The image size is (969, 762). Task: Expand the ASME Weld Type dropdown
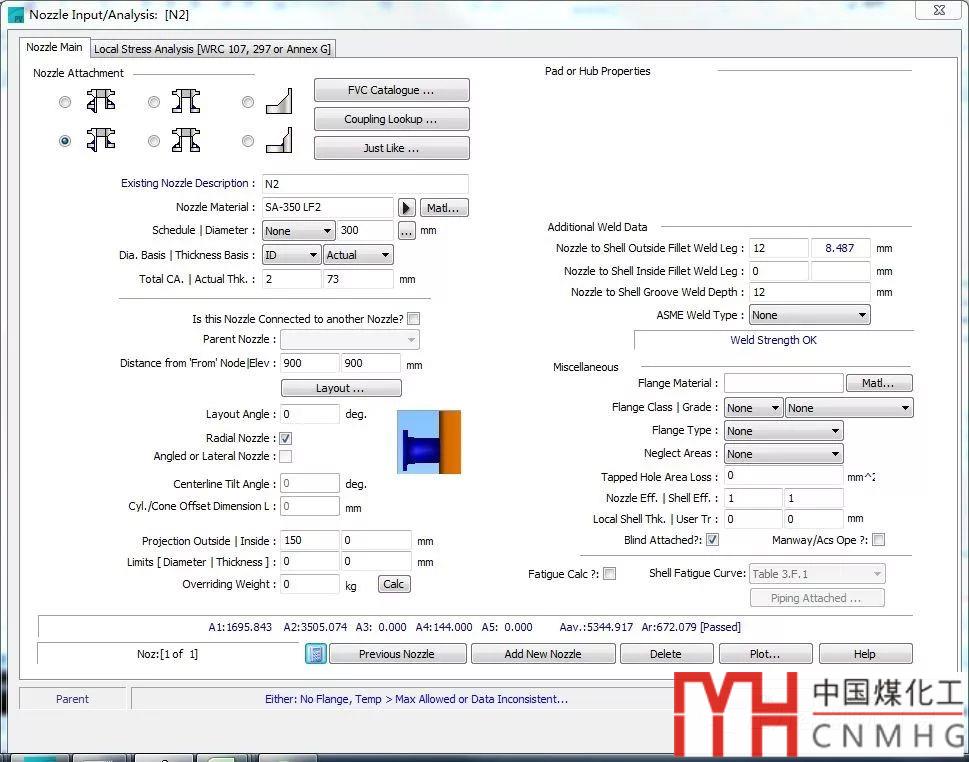click(809, 315)
